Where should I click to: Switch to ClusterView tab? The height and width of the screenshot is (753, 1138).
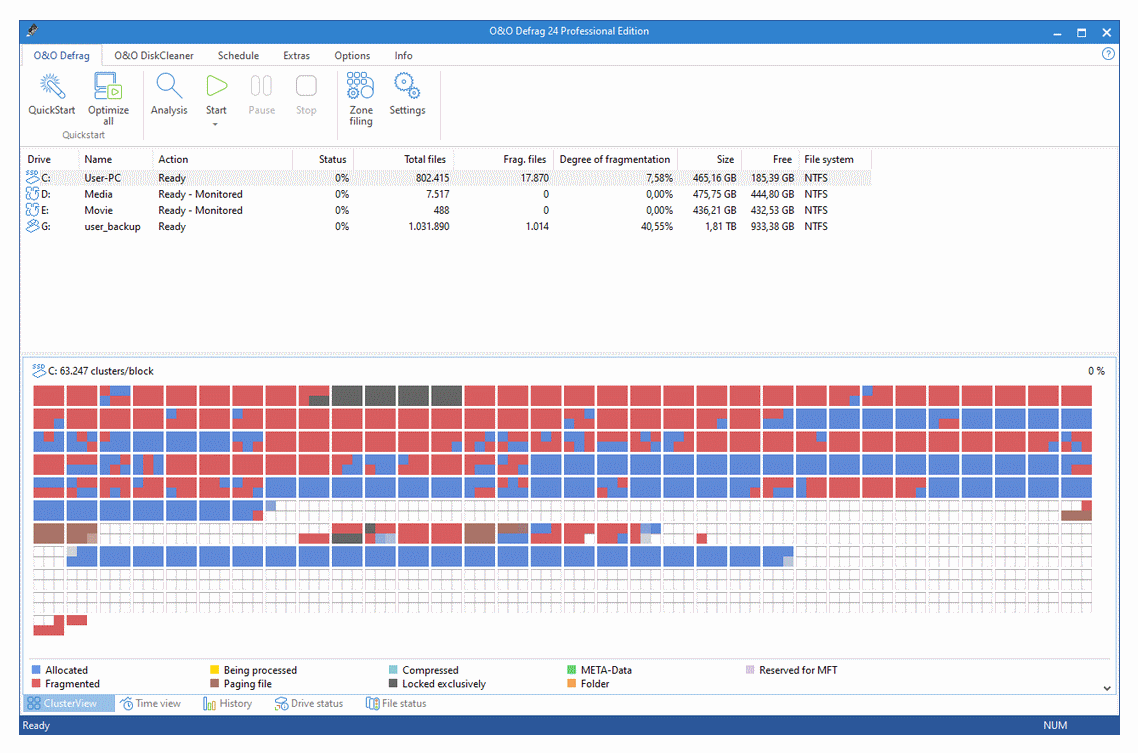[x=68, y=703]
